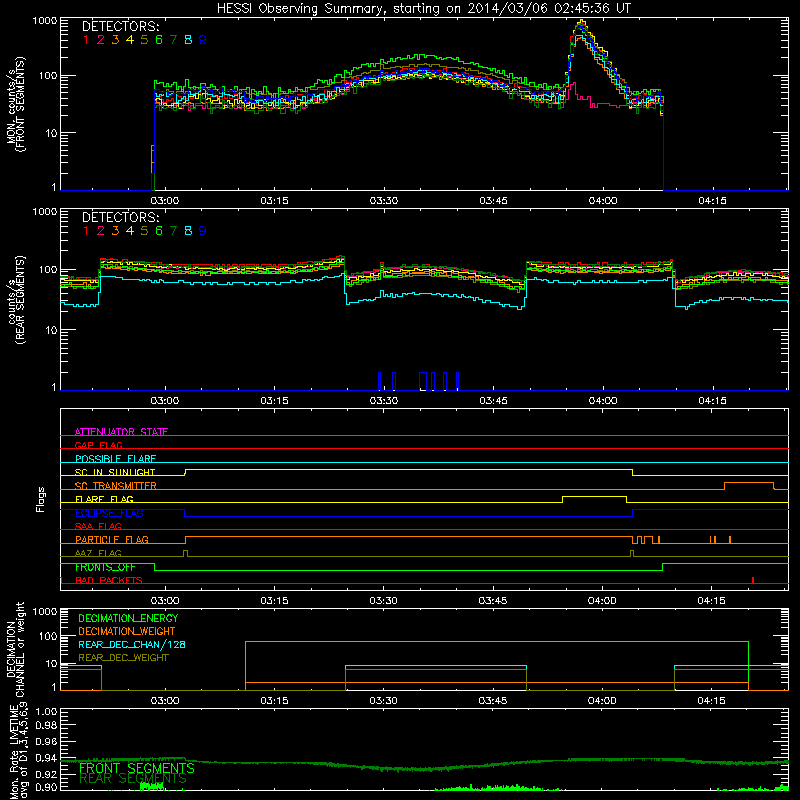Click the Flags y-axis title
This screenshot has height=800, width=800.
(x=41, y=499)
